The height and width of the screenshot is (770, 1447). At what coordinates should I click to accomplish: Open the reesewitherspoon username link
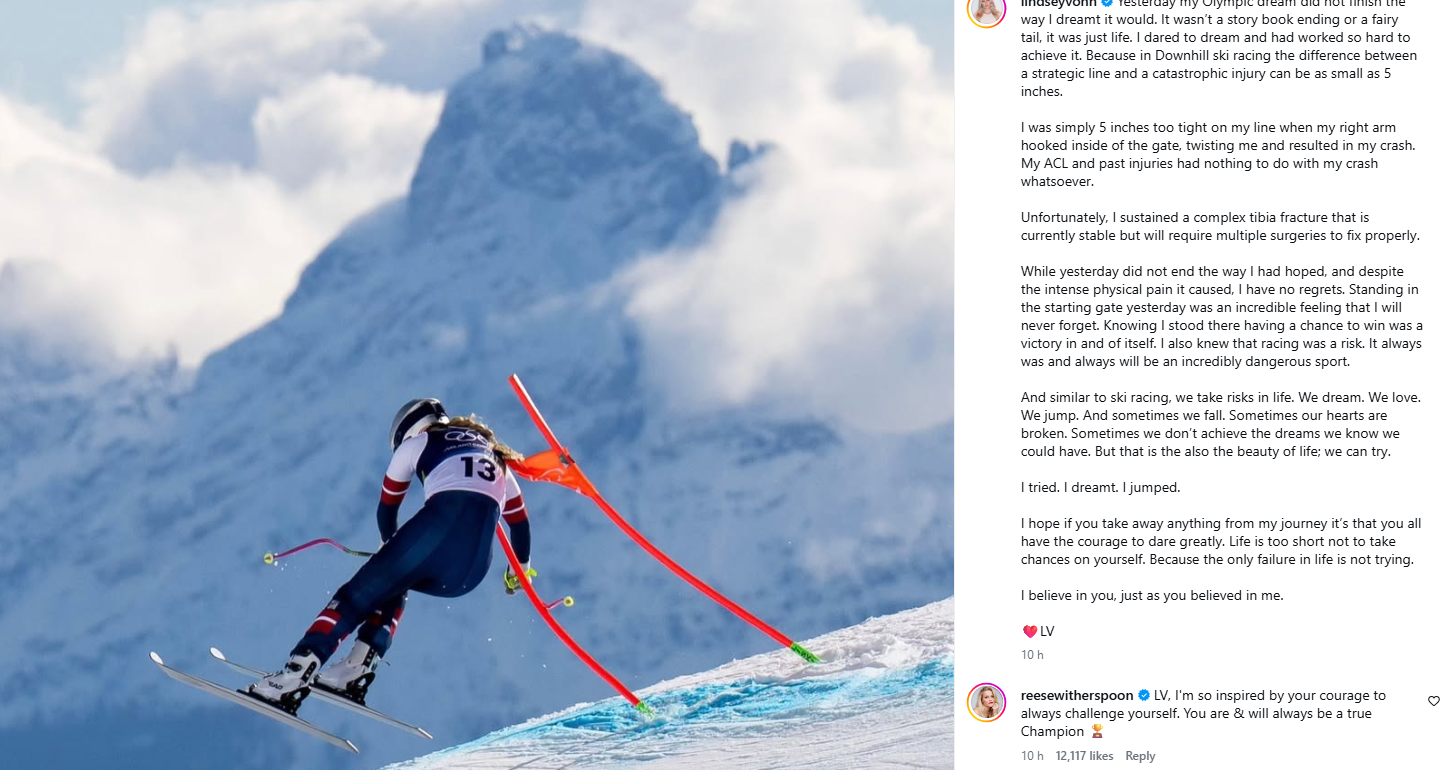point(1077,695)
